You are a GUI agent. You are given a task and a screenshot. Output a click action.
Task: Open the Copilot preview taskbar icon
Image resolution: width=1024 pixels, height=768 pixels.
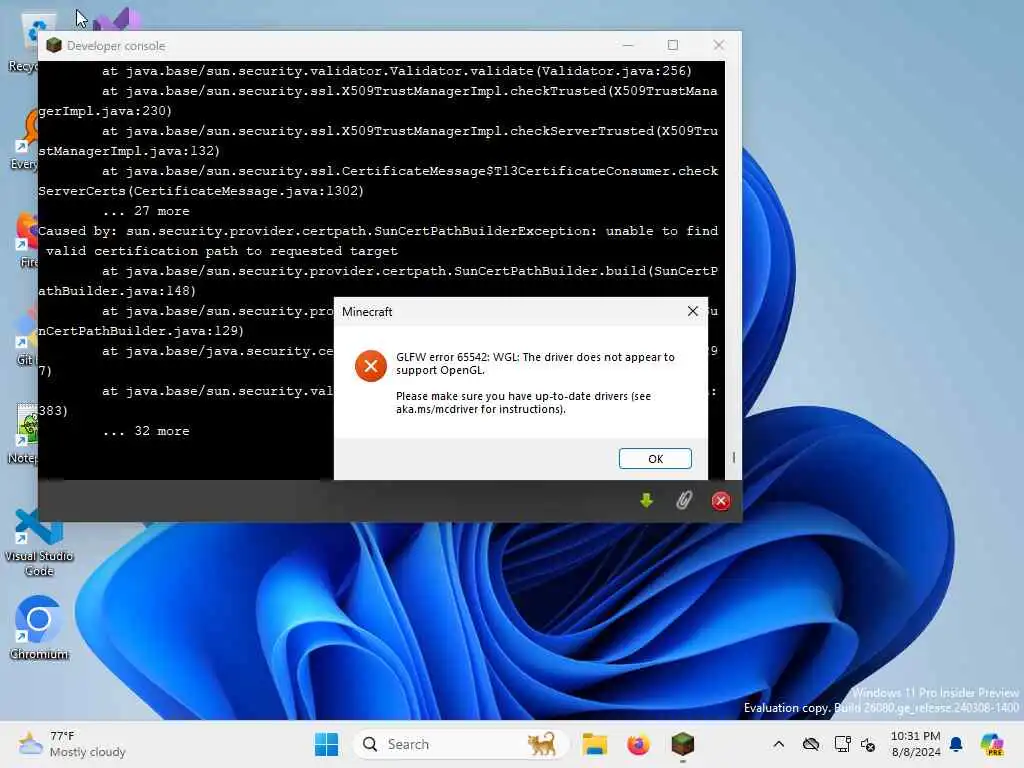992,744
